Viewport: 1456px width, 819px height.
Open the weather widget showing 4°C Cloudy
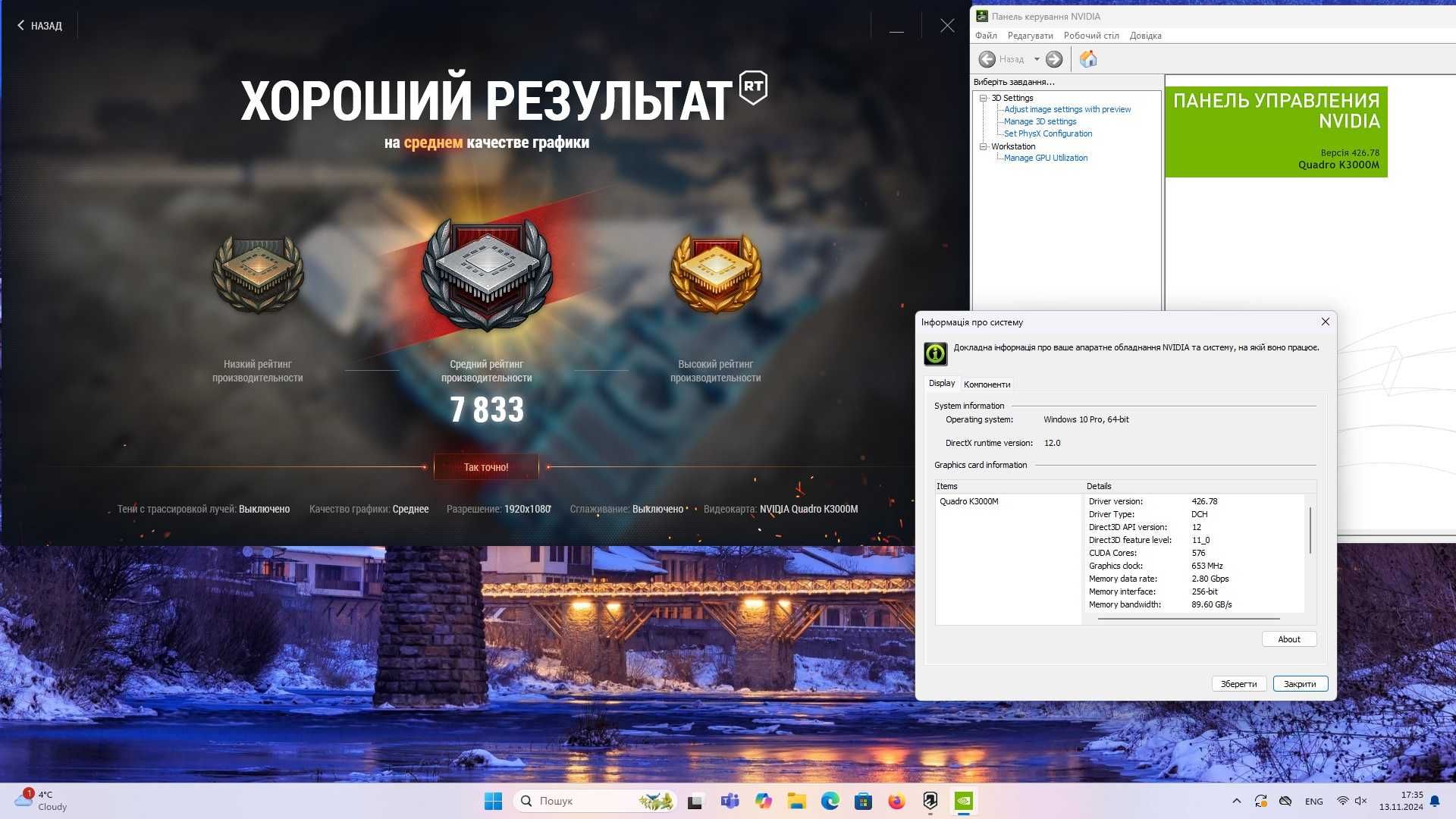42,801
